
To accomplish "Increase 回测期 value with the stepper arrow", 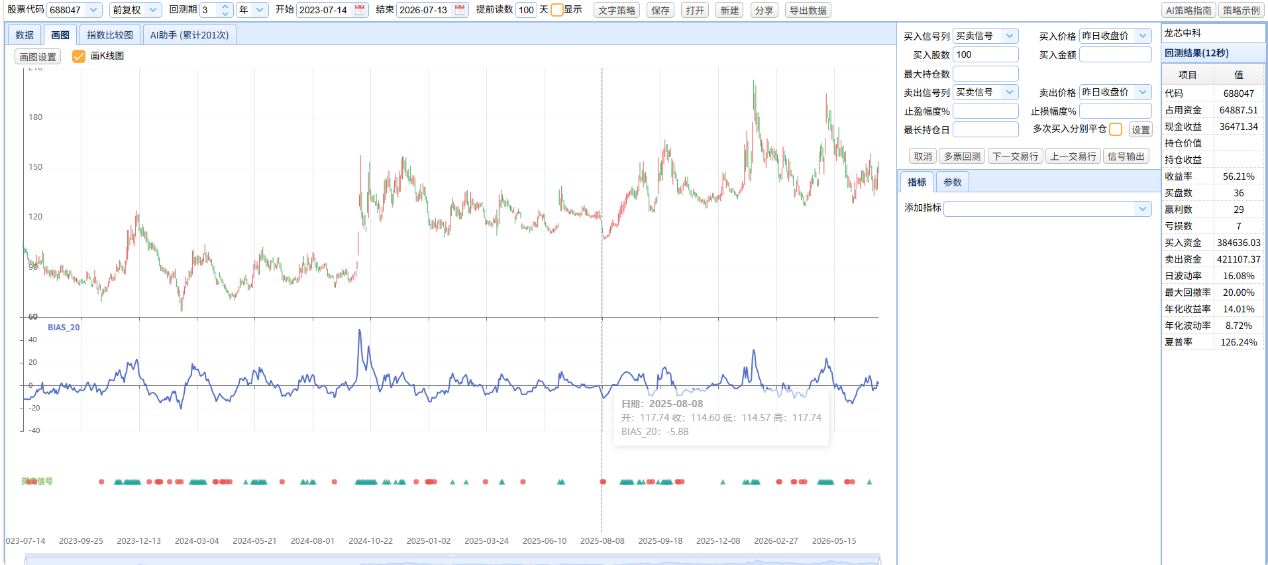I will click(226, 6).
